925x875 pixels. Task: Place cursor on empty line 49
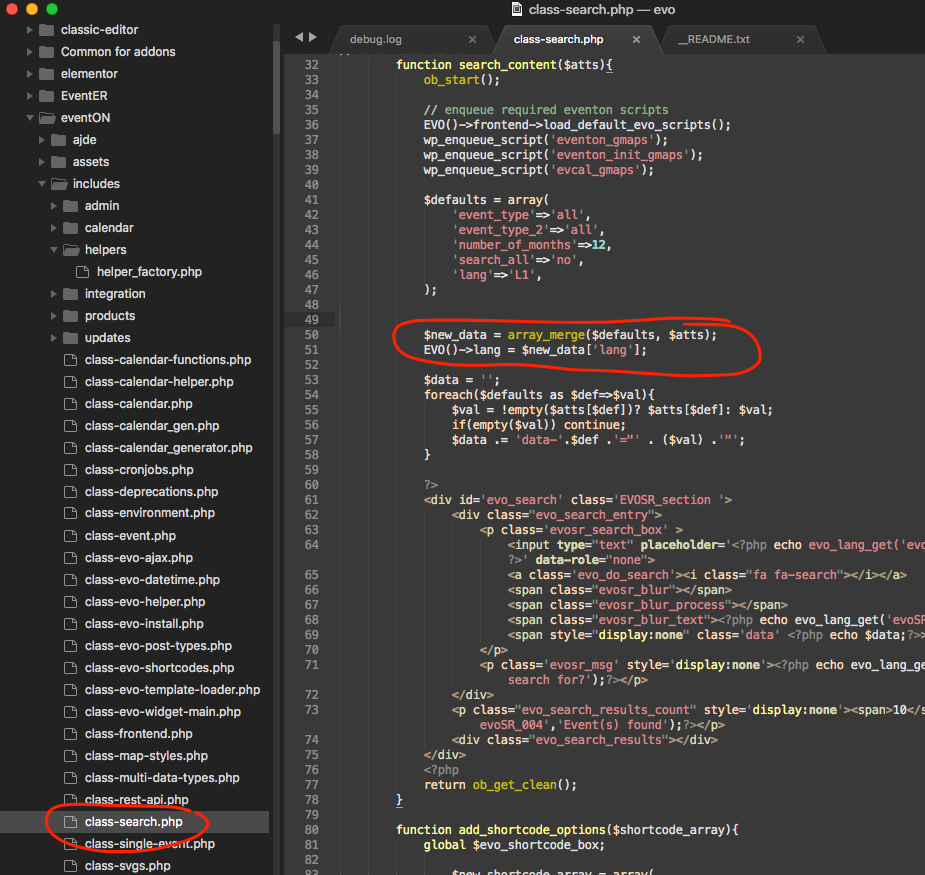pyautogui.click(x=600, y=319)
